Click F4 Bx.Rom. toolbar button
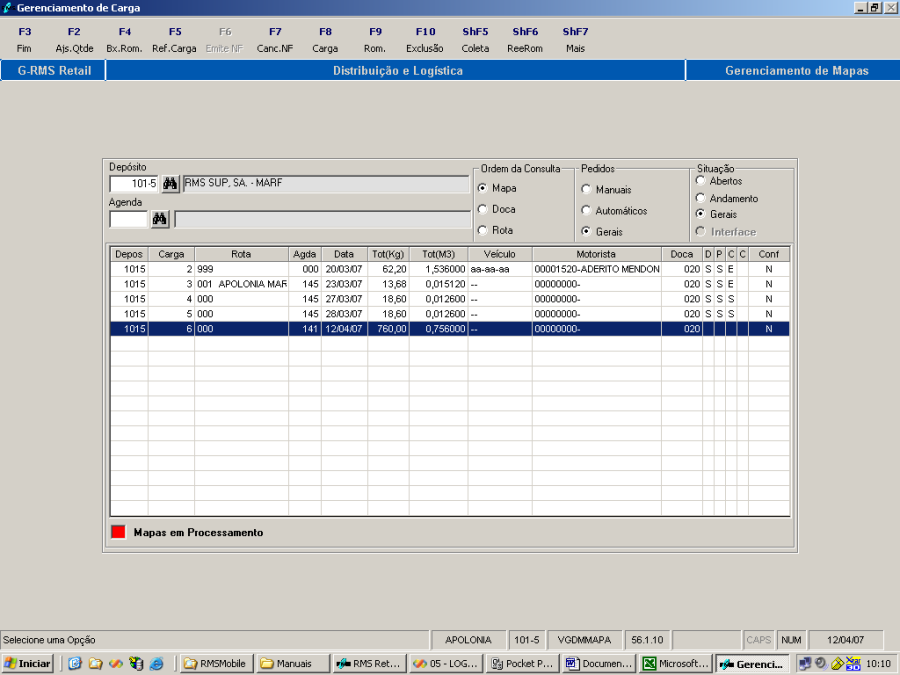 [x=125, y=40]
